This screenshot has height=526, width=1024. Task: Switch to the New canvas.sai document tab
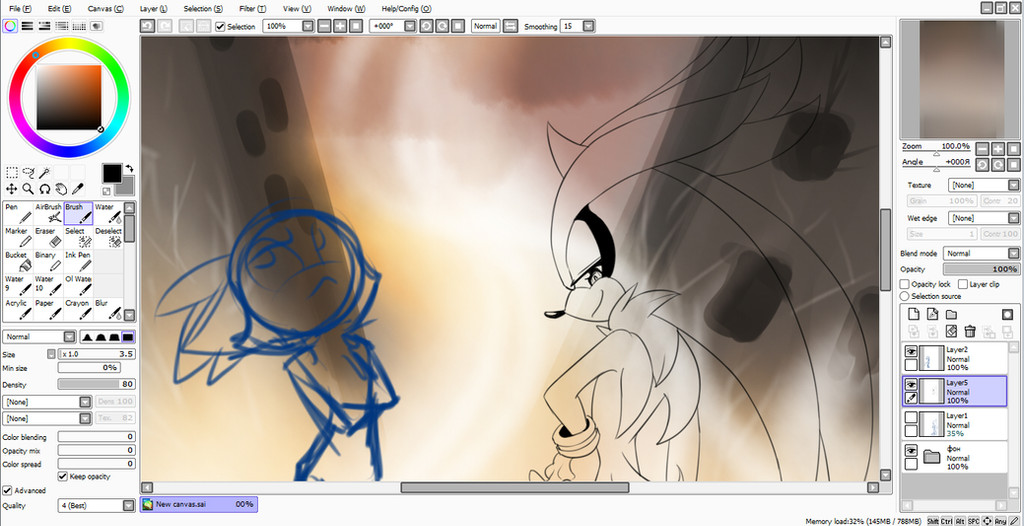(199, 504)
